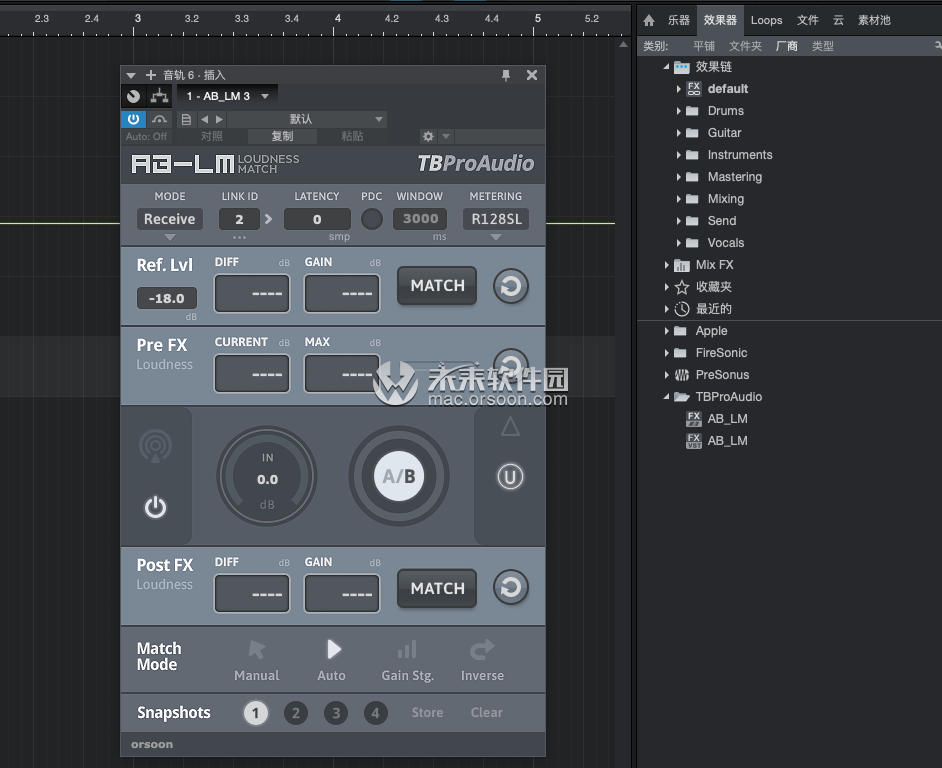The image size is (942, 768).
Task: Go to the next preset arrow
Action: pos(219,120)
